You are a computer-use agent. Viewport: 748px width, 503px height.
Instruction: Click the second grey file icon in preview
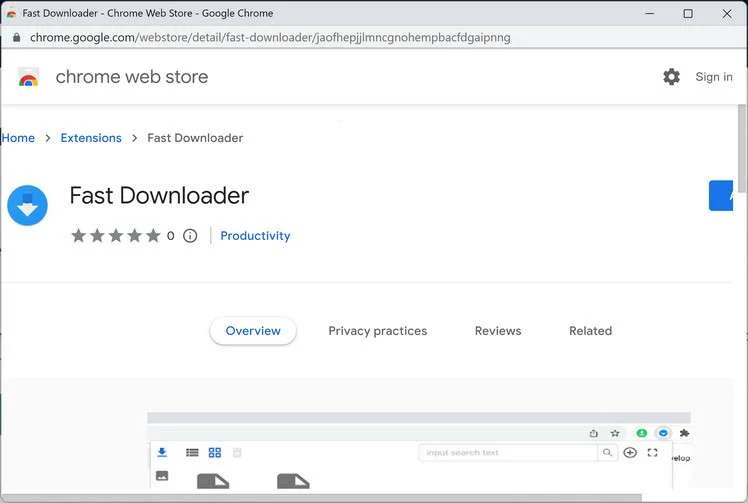293,481
